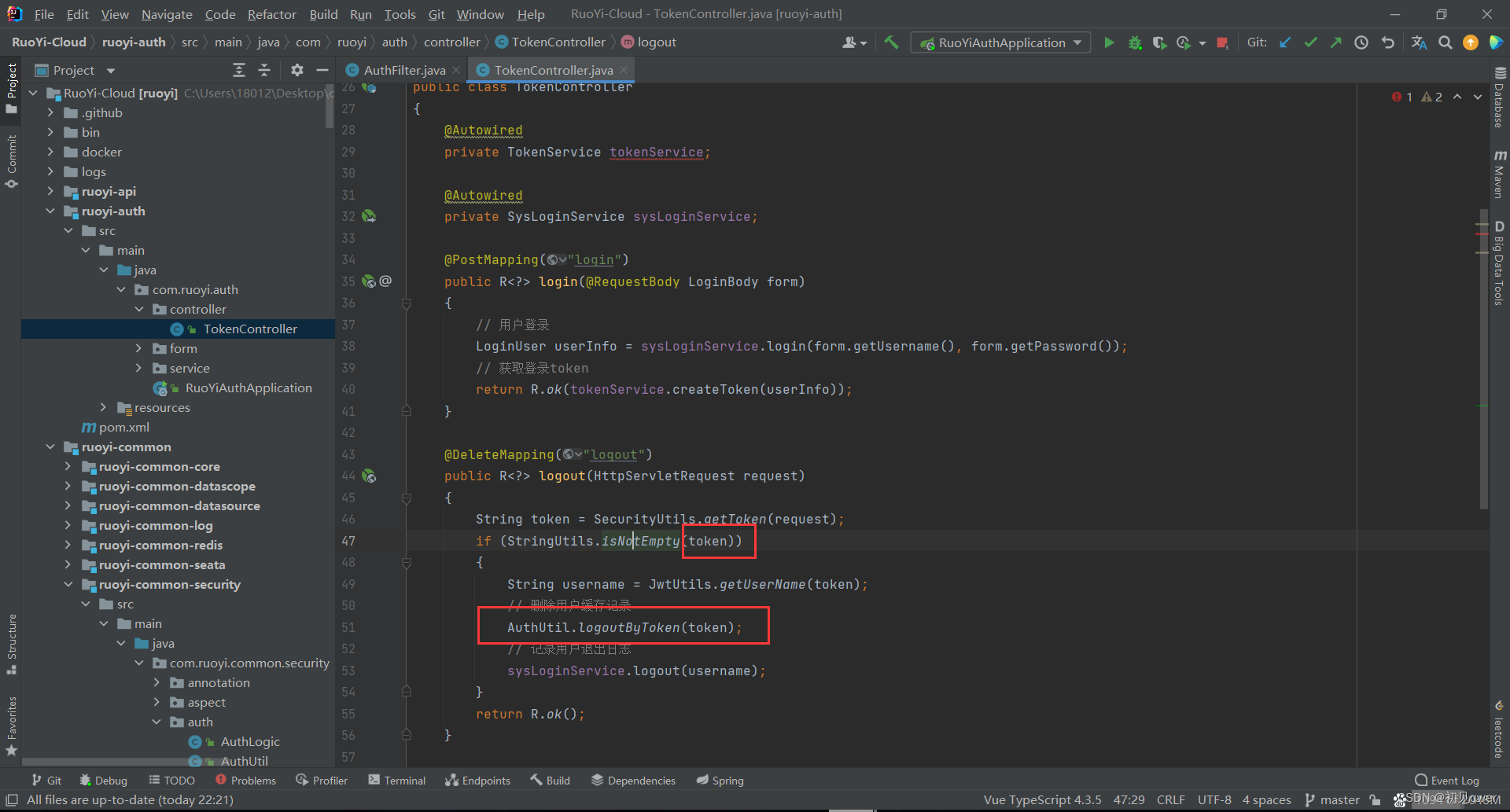
Task: Open pom.xml in ruoyi-auth
Action: 123,427
